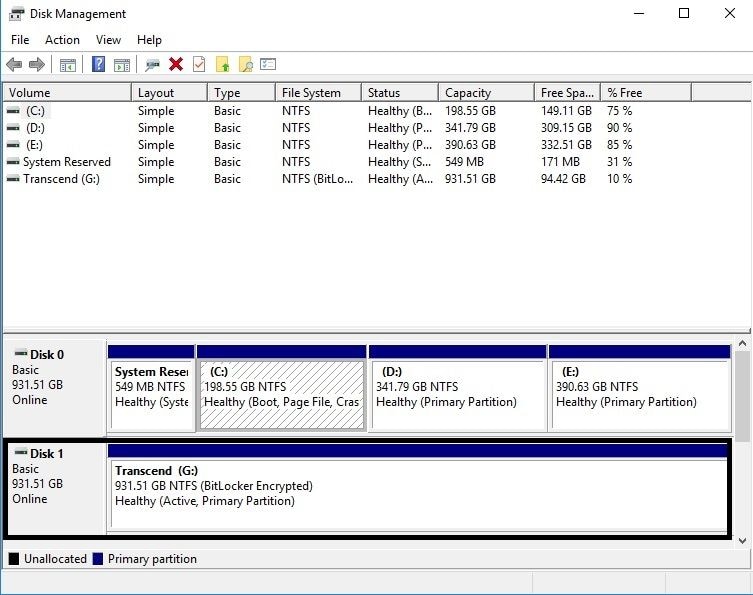The image size is (753, 595).
Task: Click the connect drive toolbar icon
Action: point(153,64)
